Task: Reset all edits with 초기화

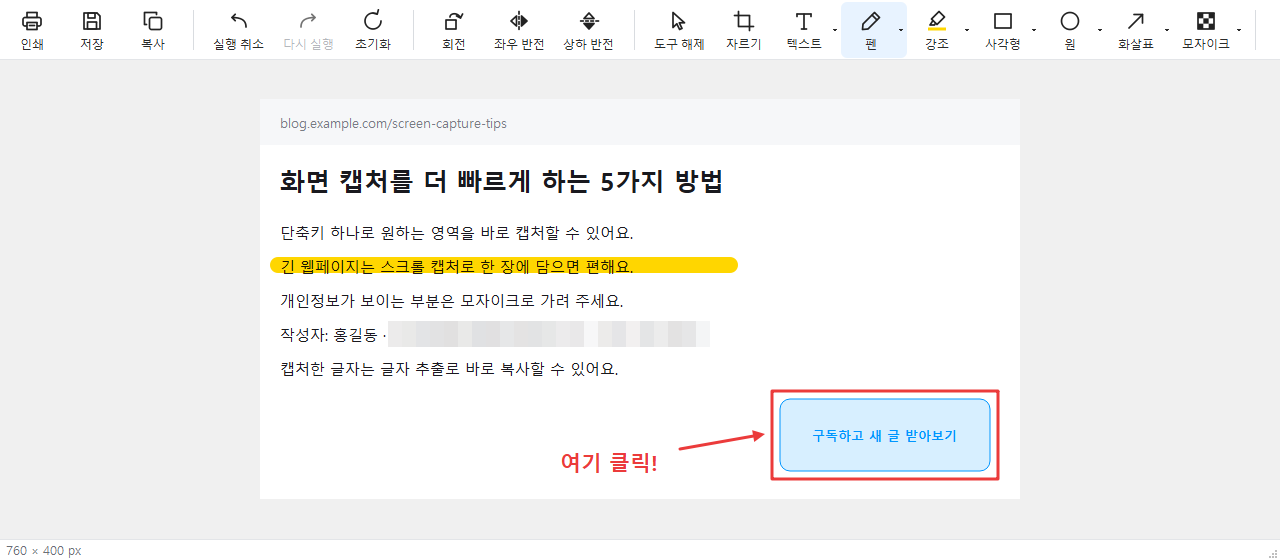Action: (x=373, y=30)
